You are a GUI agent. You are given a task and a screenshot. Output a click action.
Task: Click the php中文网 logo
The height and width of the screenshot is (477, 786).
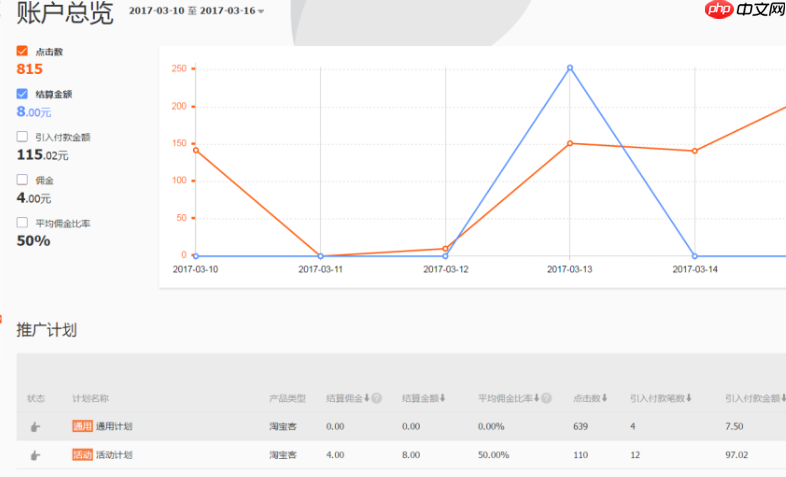[x=744, y=9]
